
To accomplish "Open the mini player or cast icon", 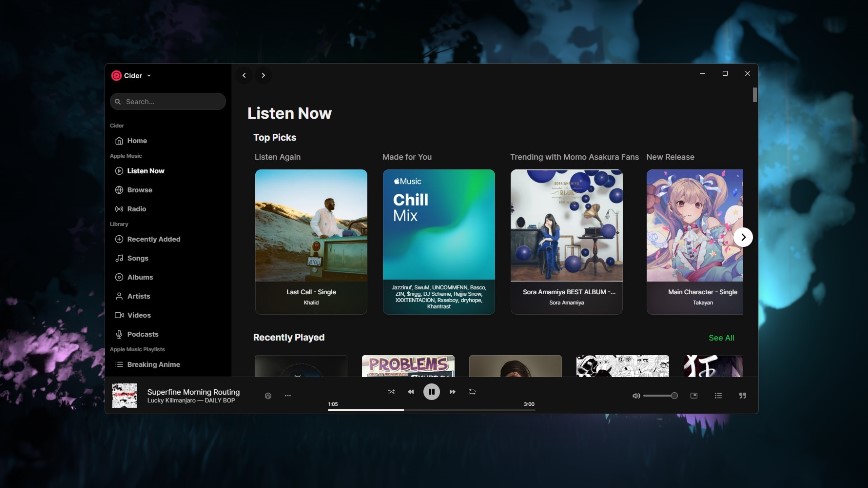I will 694,396.
